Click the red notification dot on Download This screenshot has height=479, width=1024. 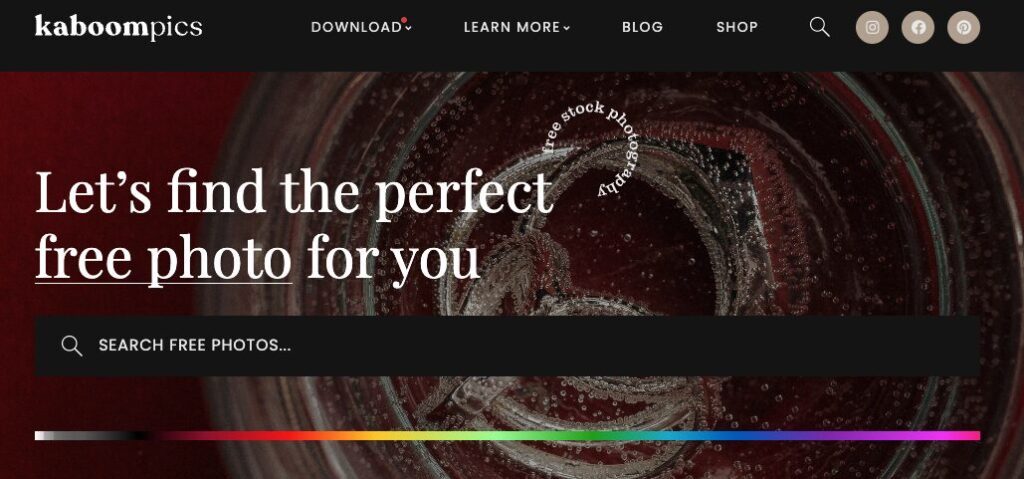404,20
